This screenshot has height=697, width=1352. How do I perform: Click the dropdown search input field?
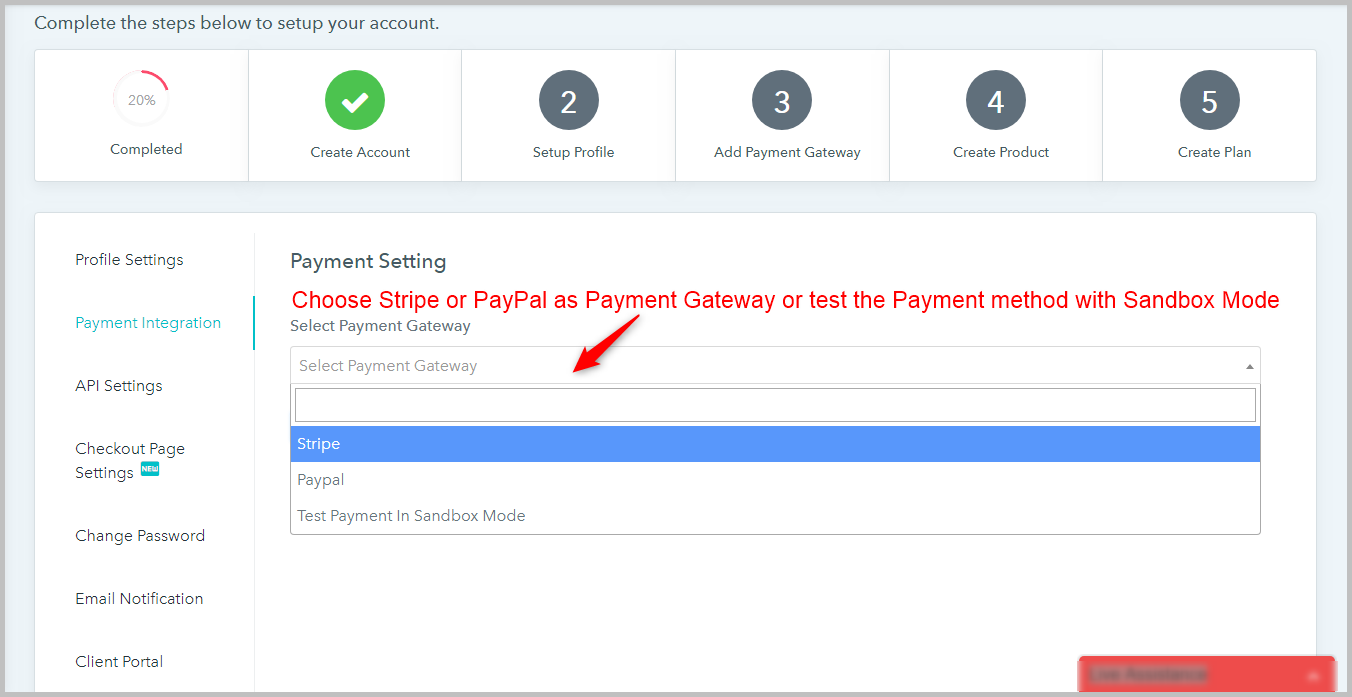(775, 405)
